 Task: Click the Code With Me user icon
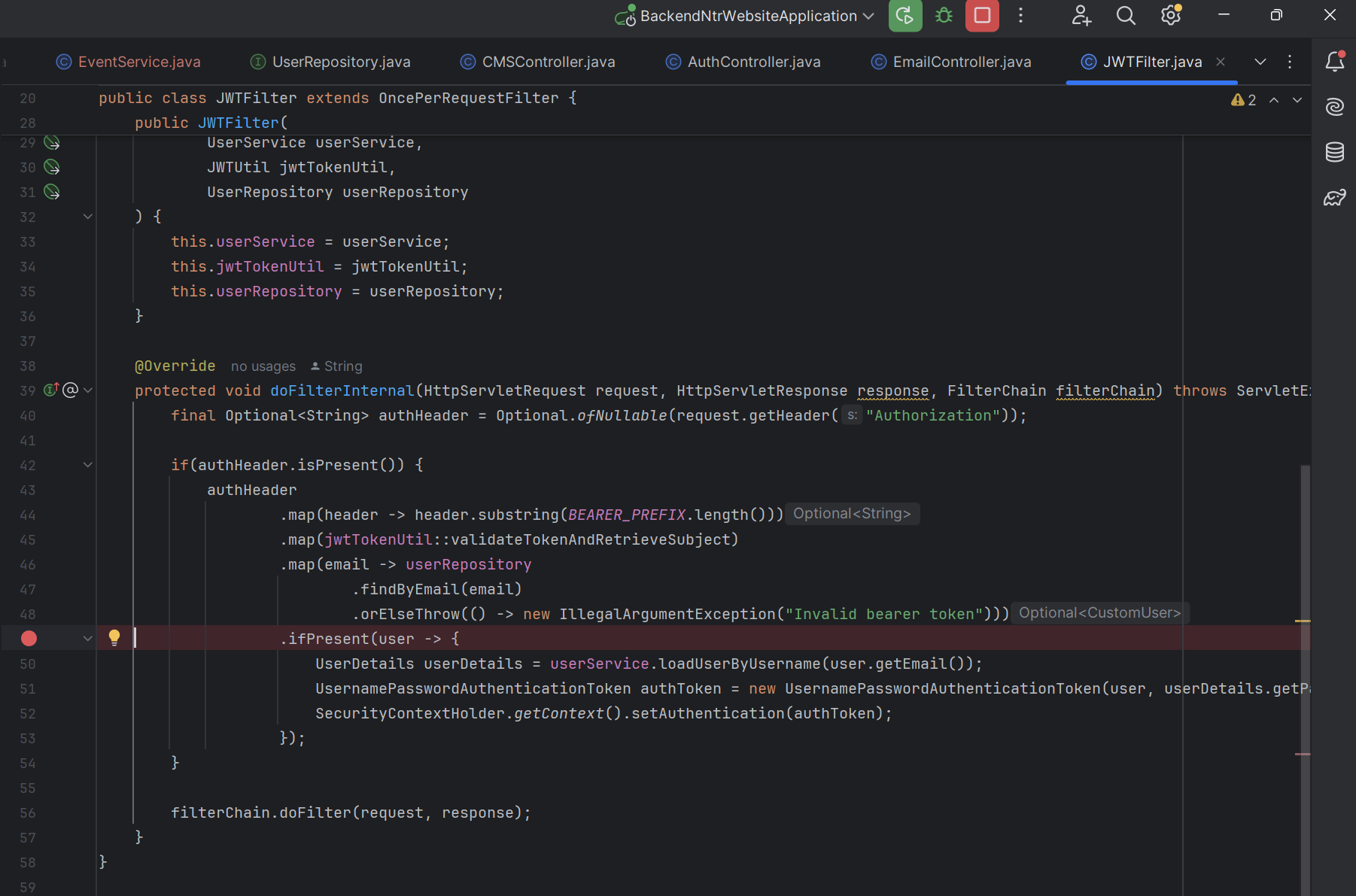pos(1081,16)
